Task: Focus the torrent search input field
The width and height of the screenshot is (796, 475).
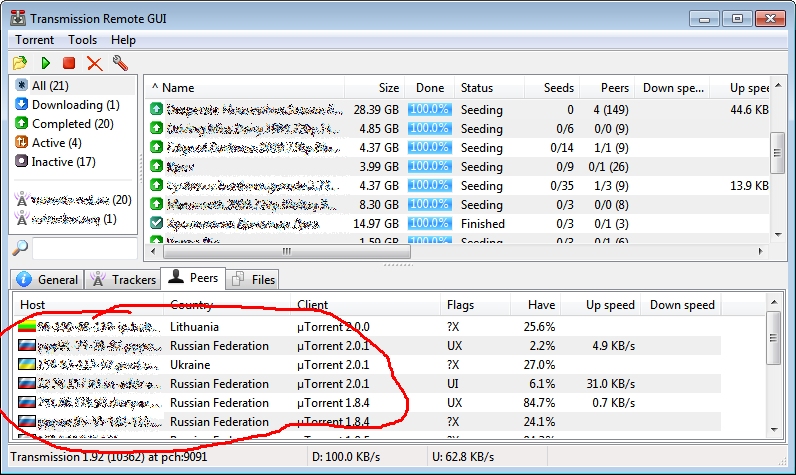Action: [84, 249]
